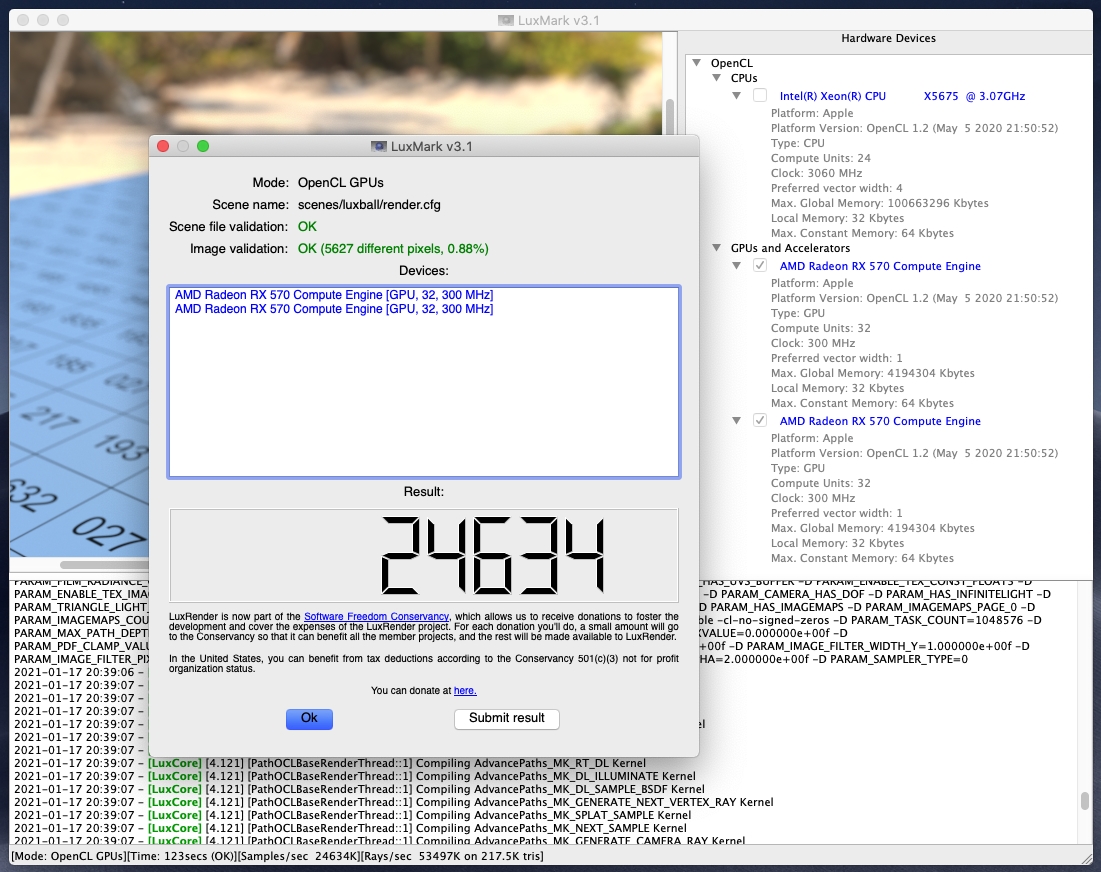Select the Intel(R) Xeon(R) CPU X5675 tree item
This screenshot has height=872, width=1101.
(x=902, y=96)
